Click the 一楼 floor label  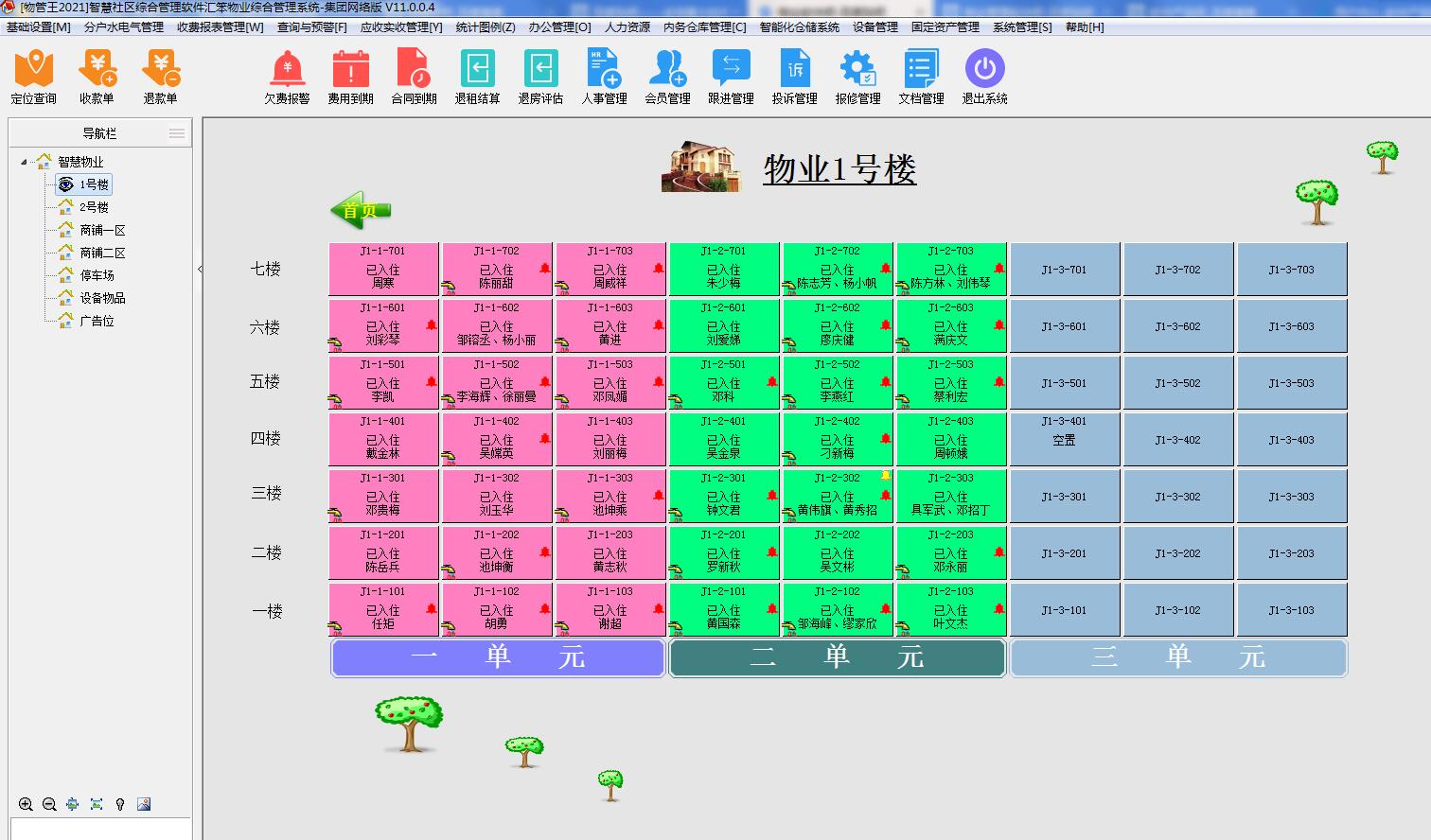[266, 611]
